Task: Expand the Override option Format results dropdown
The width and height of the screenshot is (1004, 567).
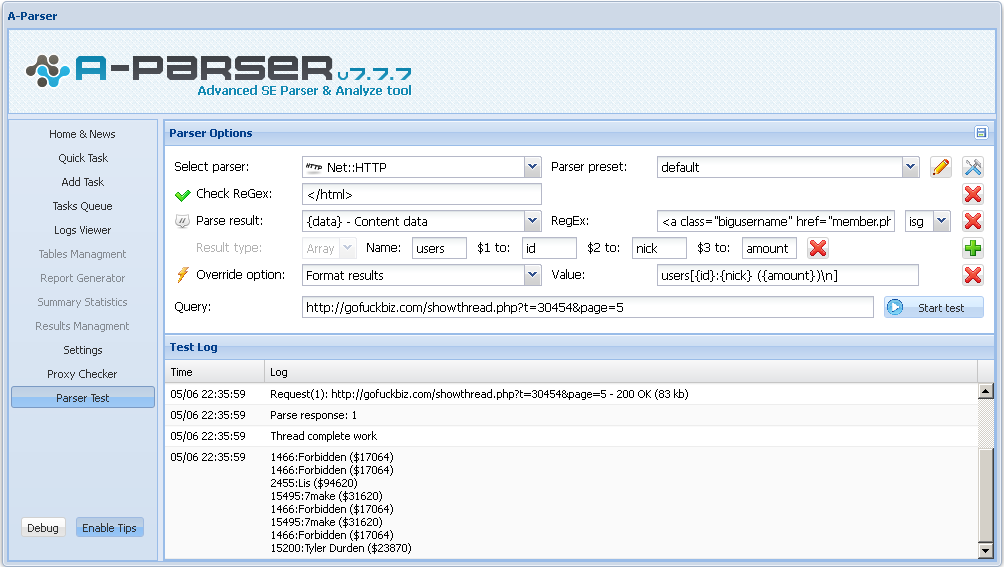Action: coord(532,275)
